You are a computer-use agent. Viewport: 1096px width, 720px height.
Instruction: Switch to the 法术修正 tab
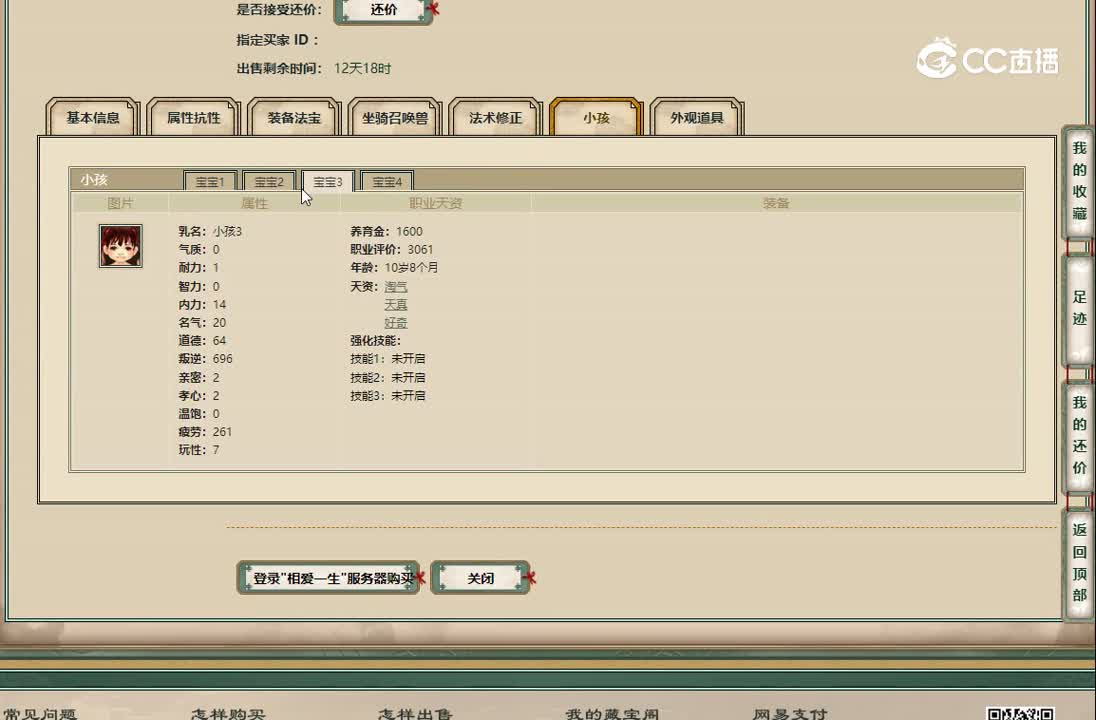coord(496,117)
